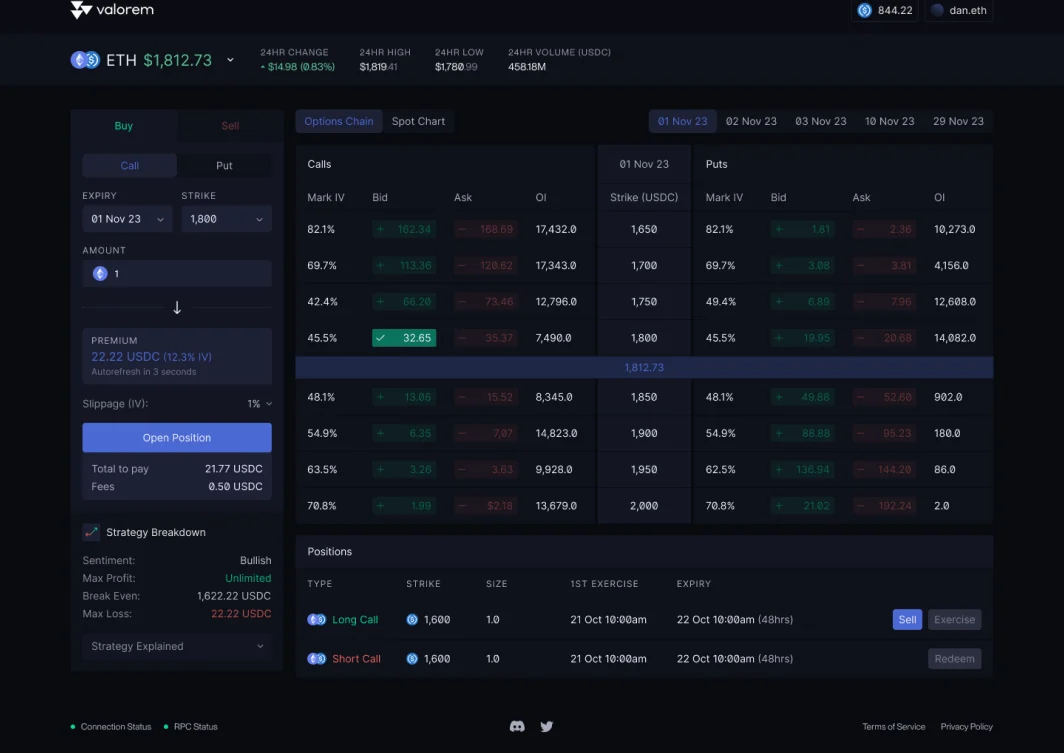Image resolution: width=1064 pixels, height=753 pixels.
Task: Open the Strike dropdown 1,800
Action: [226, 219]
